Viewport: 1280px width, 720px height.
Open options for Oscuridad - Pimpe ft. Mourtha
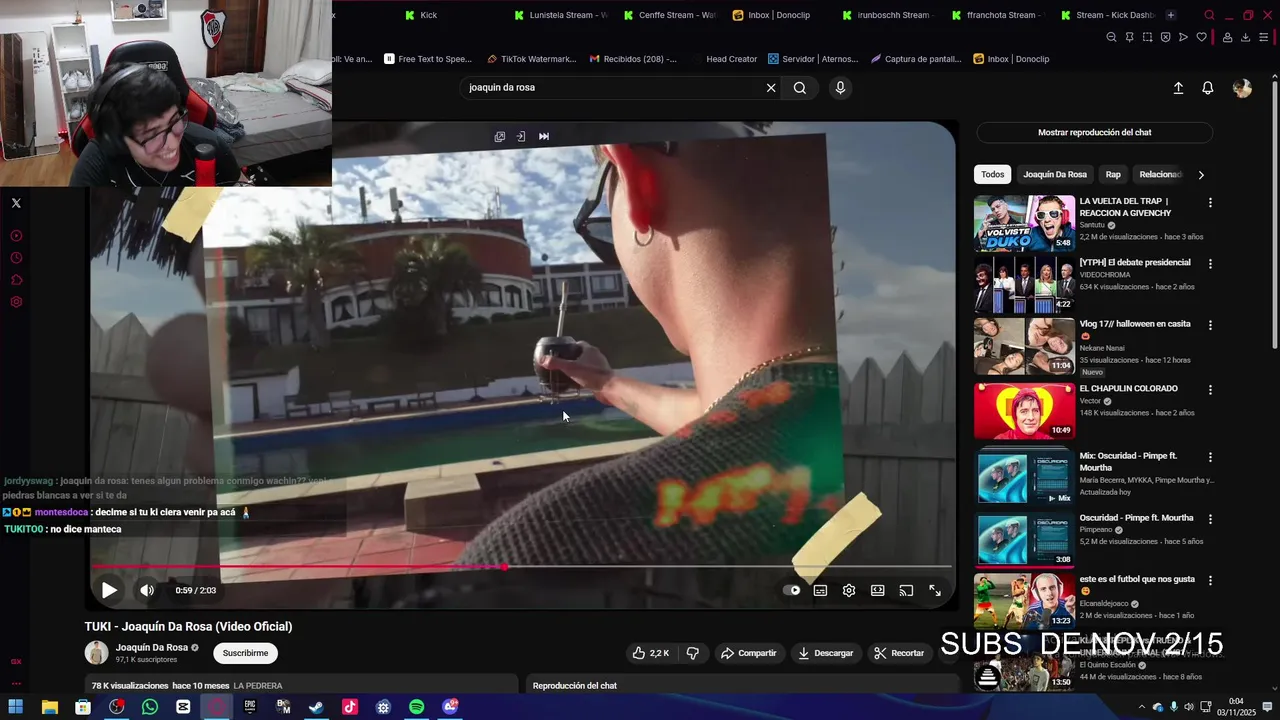coord(1210,519)
